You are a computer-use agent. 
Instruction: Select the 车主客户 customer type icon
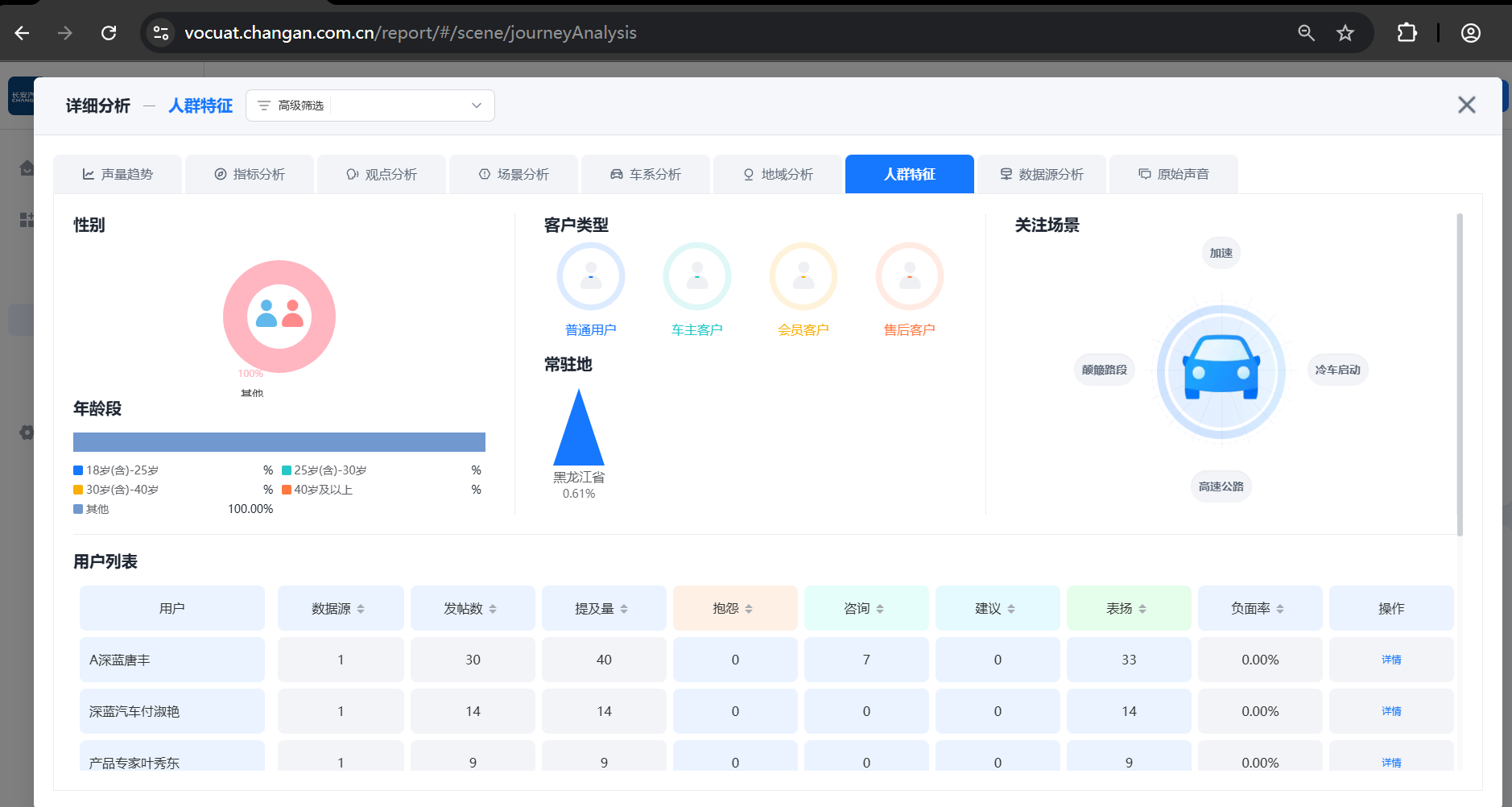point(696,277)
